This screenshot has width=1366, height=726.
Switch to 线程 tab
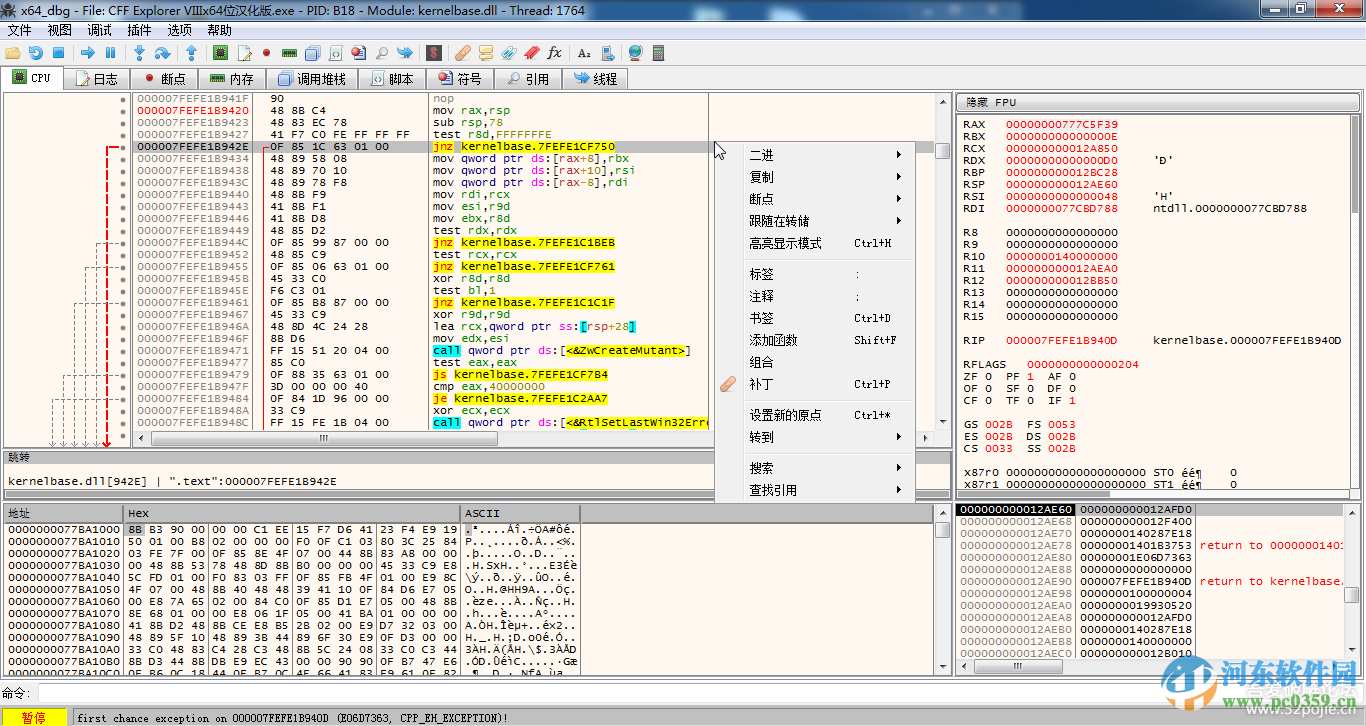(595, 79)
